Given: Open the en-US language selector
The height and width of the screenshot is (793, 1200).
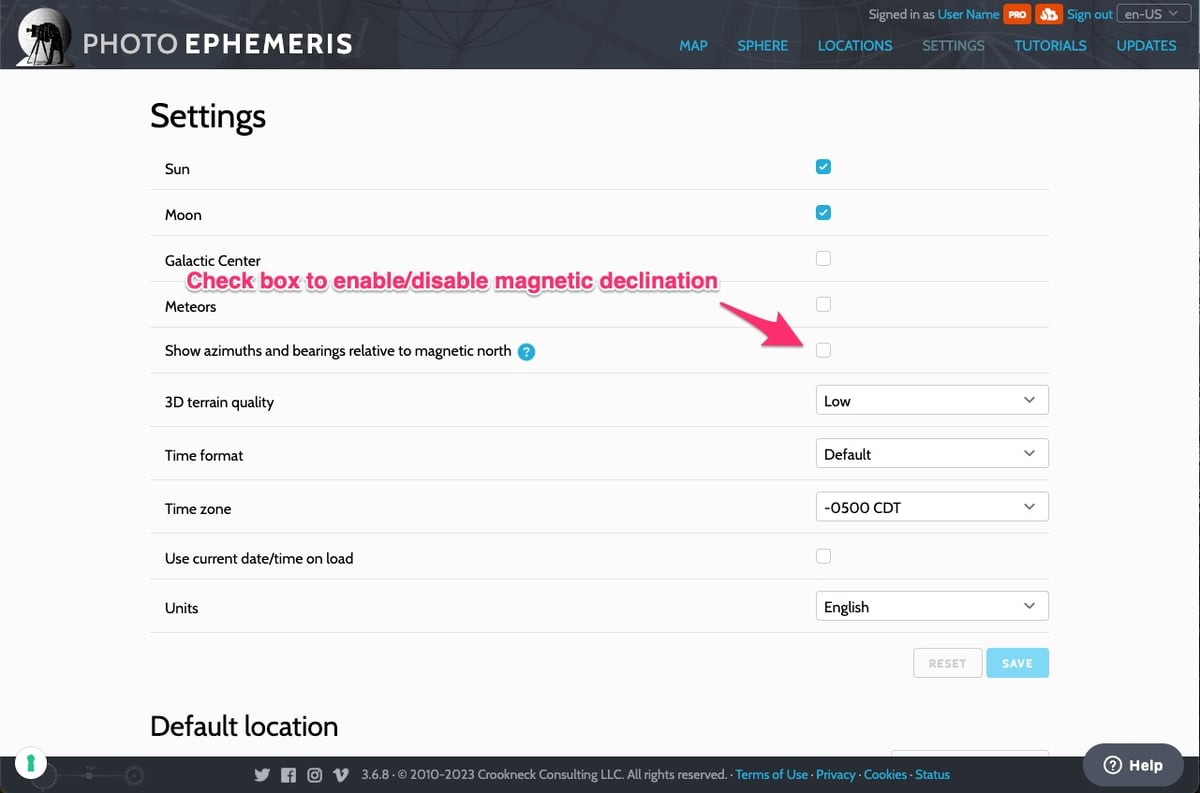Looking at the screenshot, I should [1151, 14].
